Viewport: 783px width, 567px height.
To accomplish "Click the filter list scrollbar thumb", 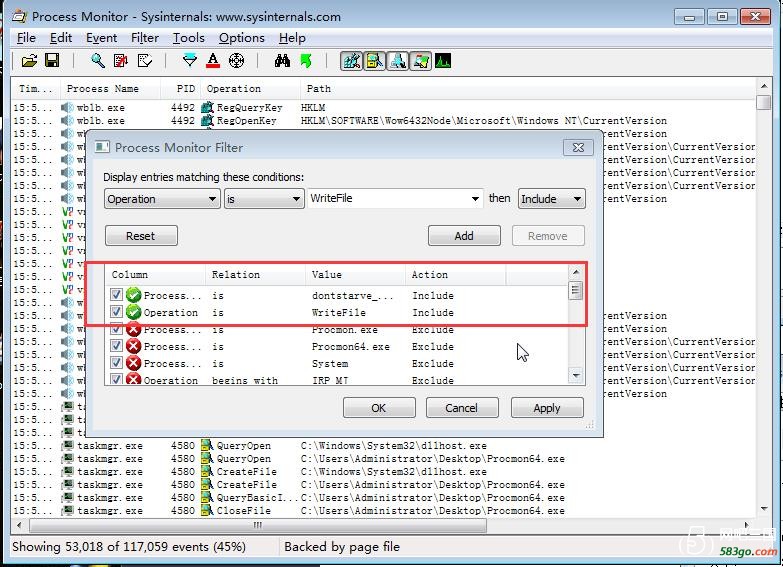I will click(576, 290).
